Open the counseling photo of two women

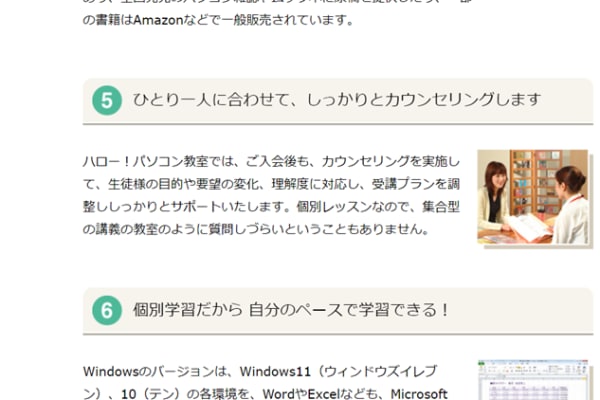coord(532,197)
